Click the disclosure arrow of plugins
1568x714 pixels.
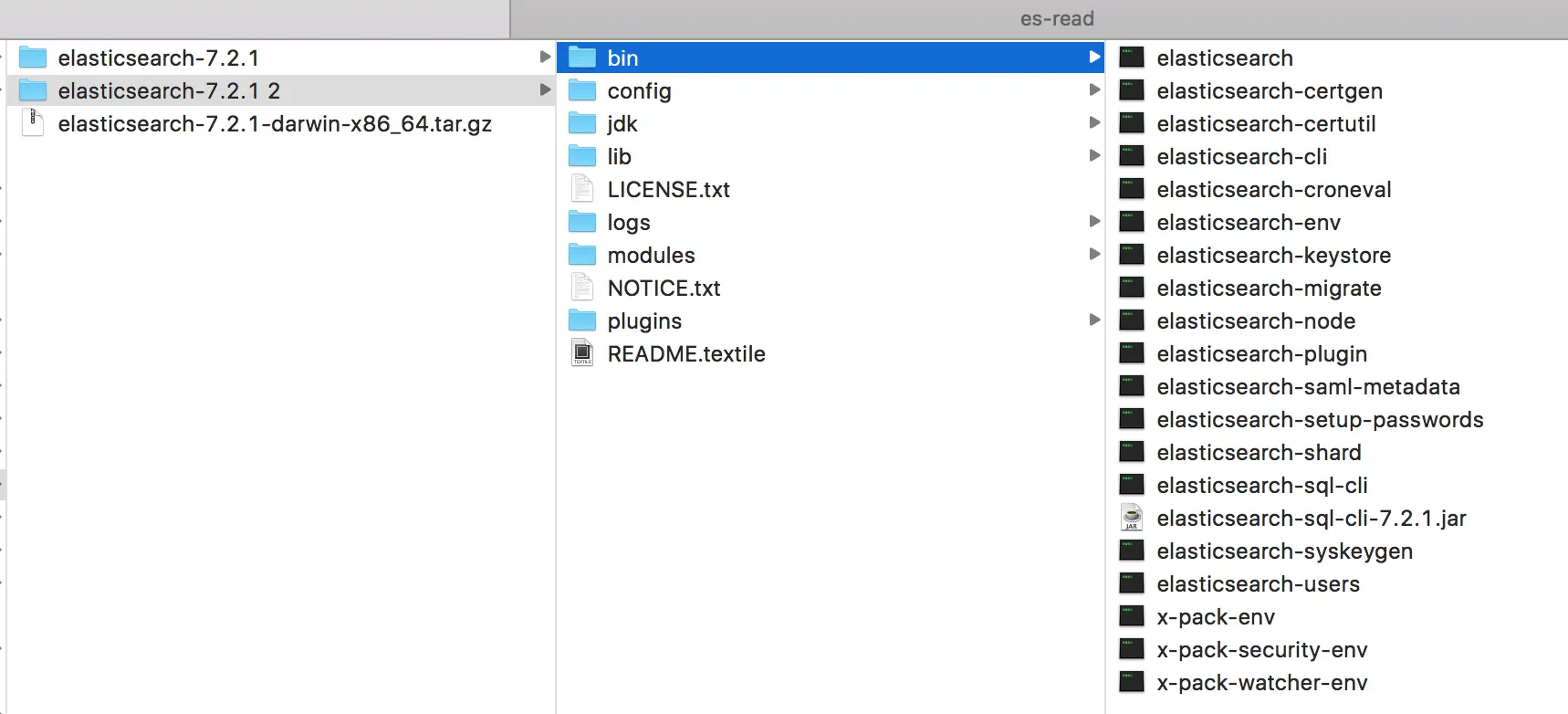(1094, 320)
